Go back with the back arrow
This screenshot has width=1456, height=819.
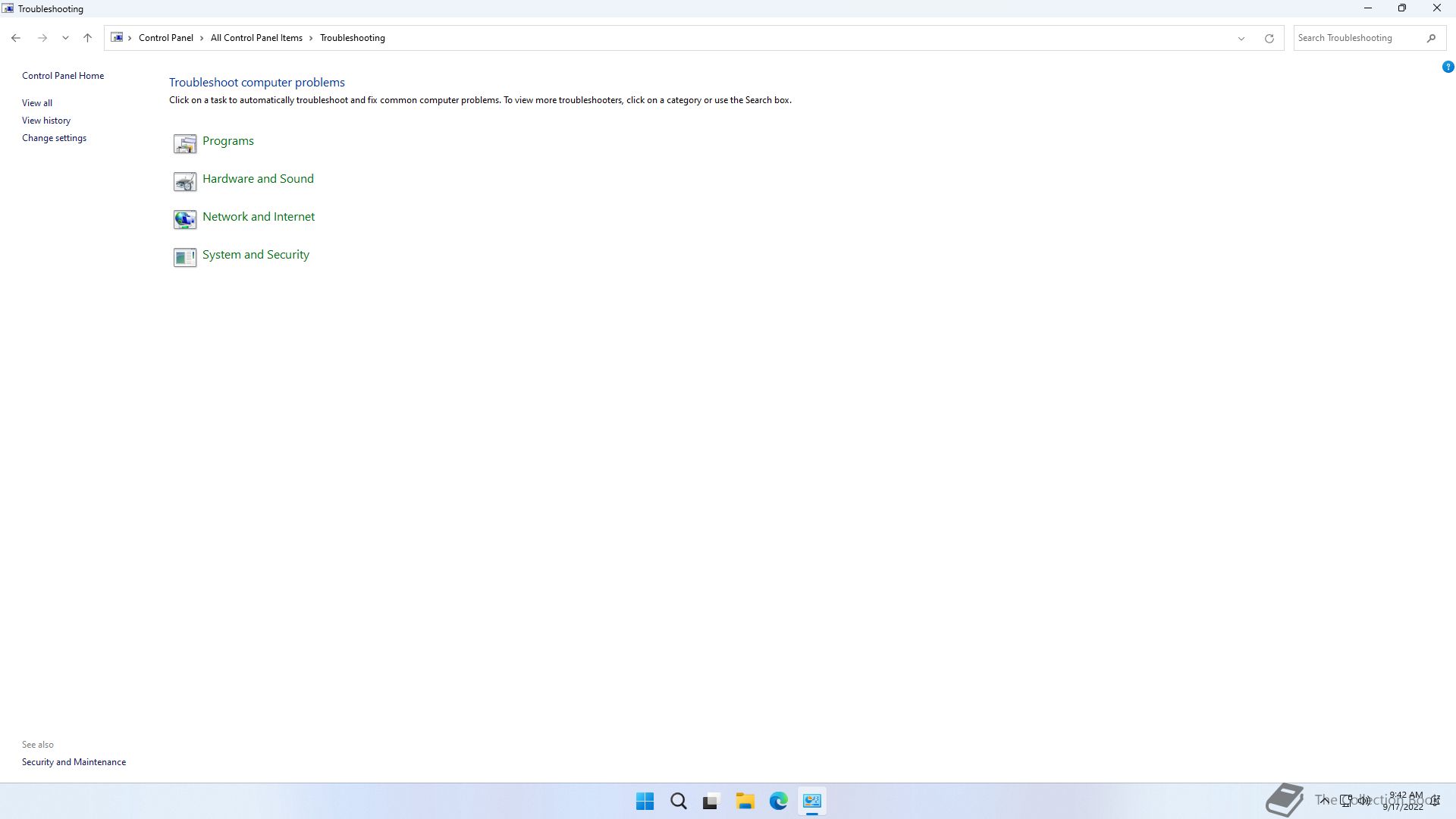tap(16, 38)
